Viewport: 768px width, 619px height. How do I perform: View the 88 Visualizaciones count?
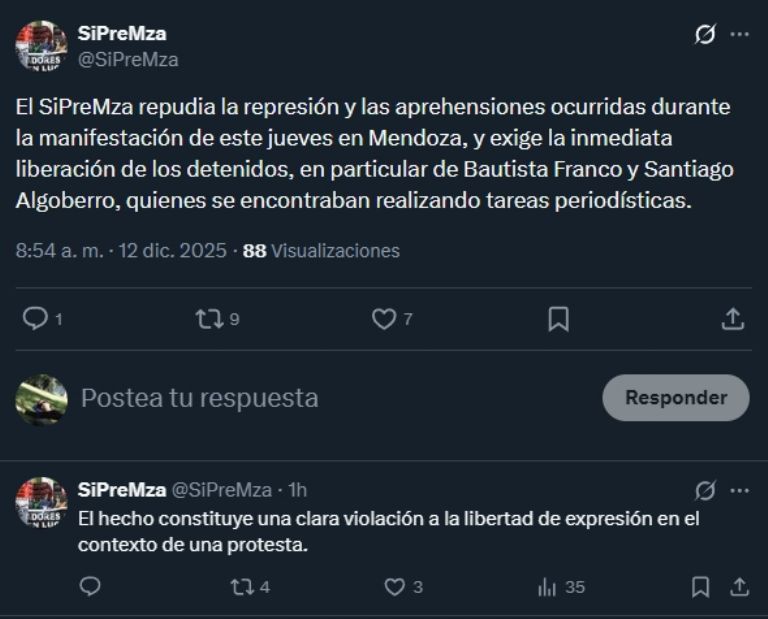coord(321,251)
